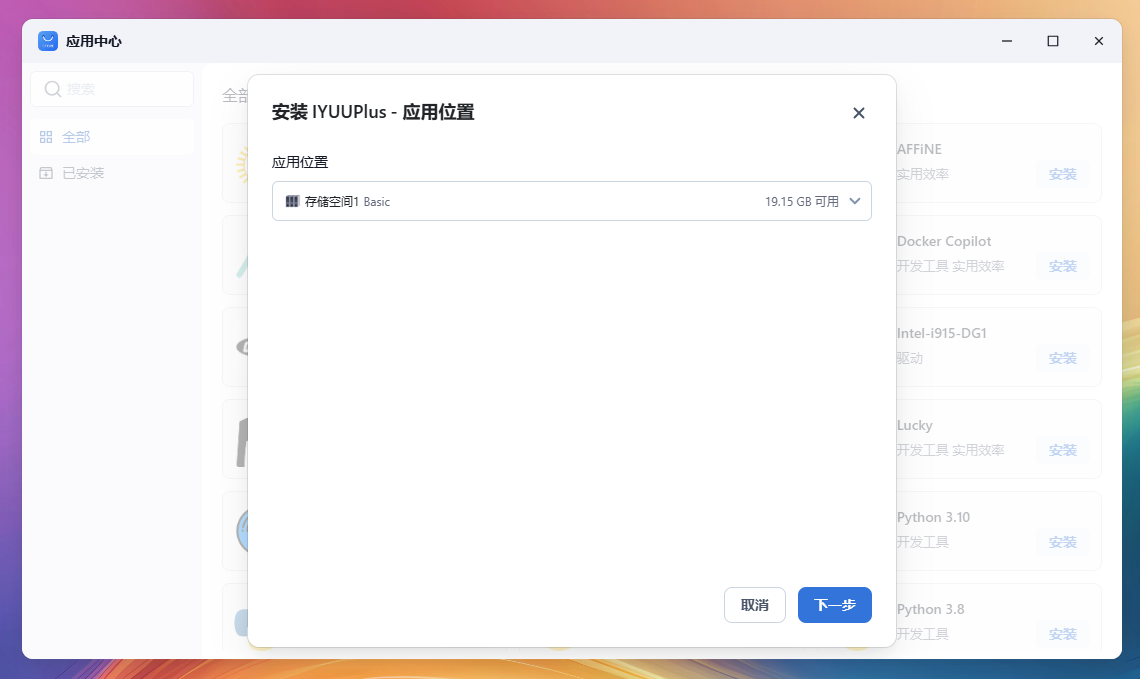Click the 应用位置 field label

tap(300, 162)
